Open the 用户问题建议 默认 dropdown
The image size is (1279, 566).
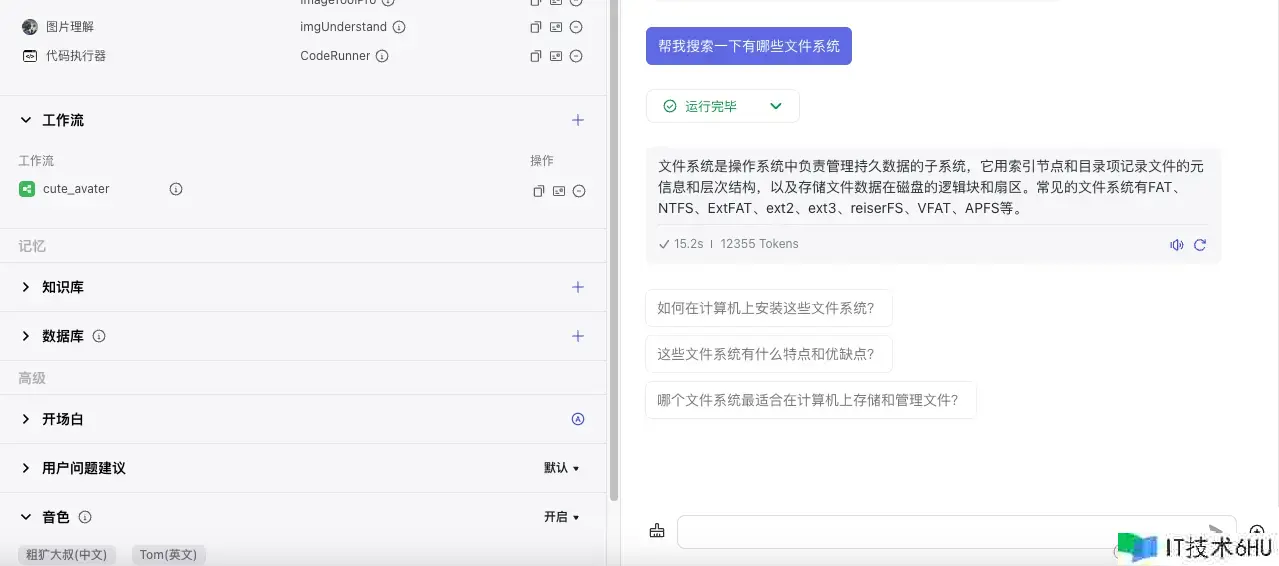(561, 468)
